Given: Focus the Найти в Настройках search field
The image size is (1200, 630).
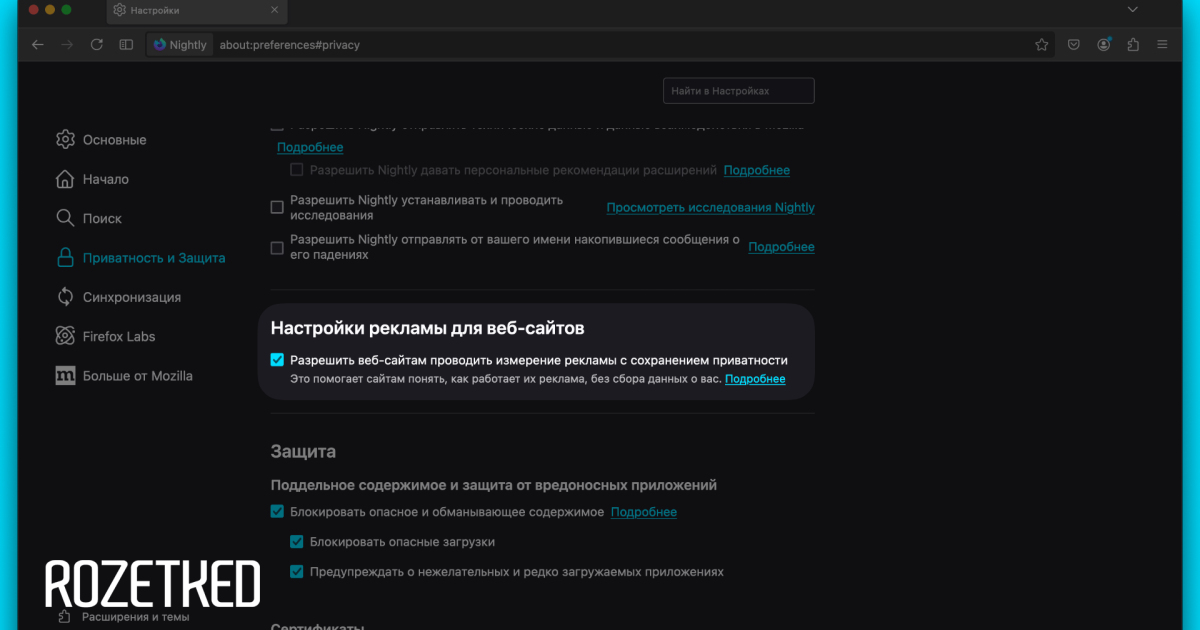Looking at the screenshot, I should click(x=738, y=91).
